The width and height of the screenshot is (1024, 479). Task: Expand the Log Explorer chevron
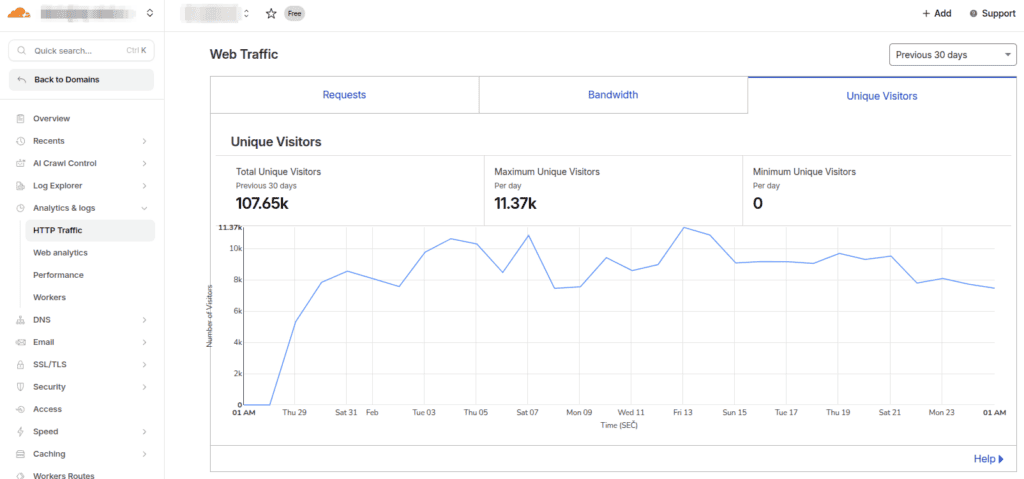click(144, 186)
